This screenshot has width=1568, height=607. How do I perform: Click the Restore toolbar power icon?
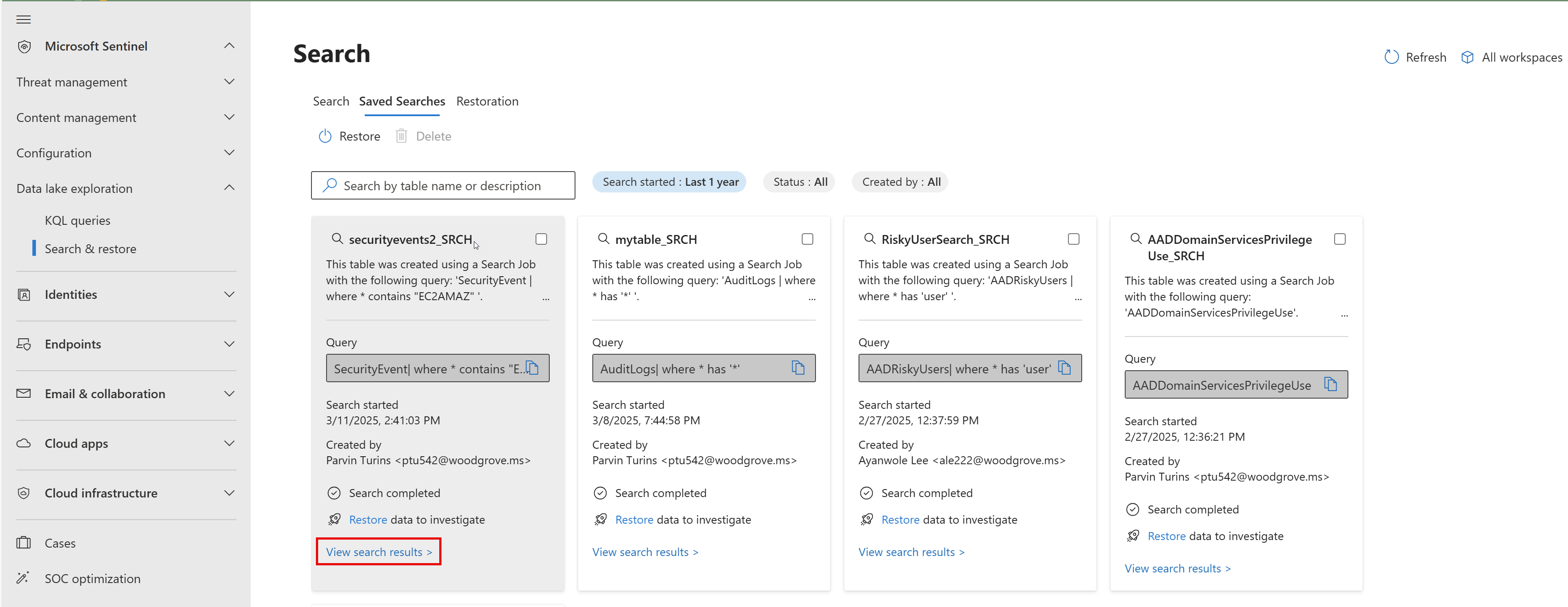[325, 136]
